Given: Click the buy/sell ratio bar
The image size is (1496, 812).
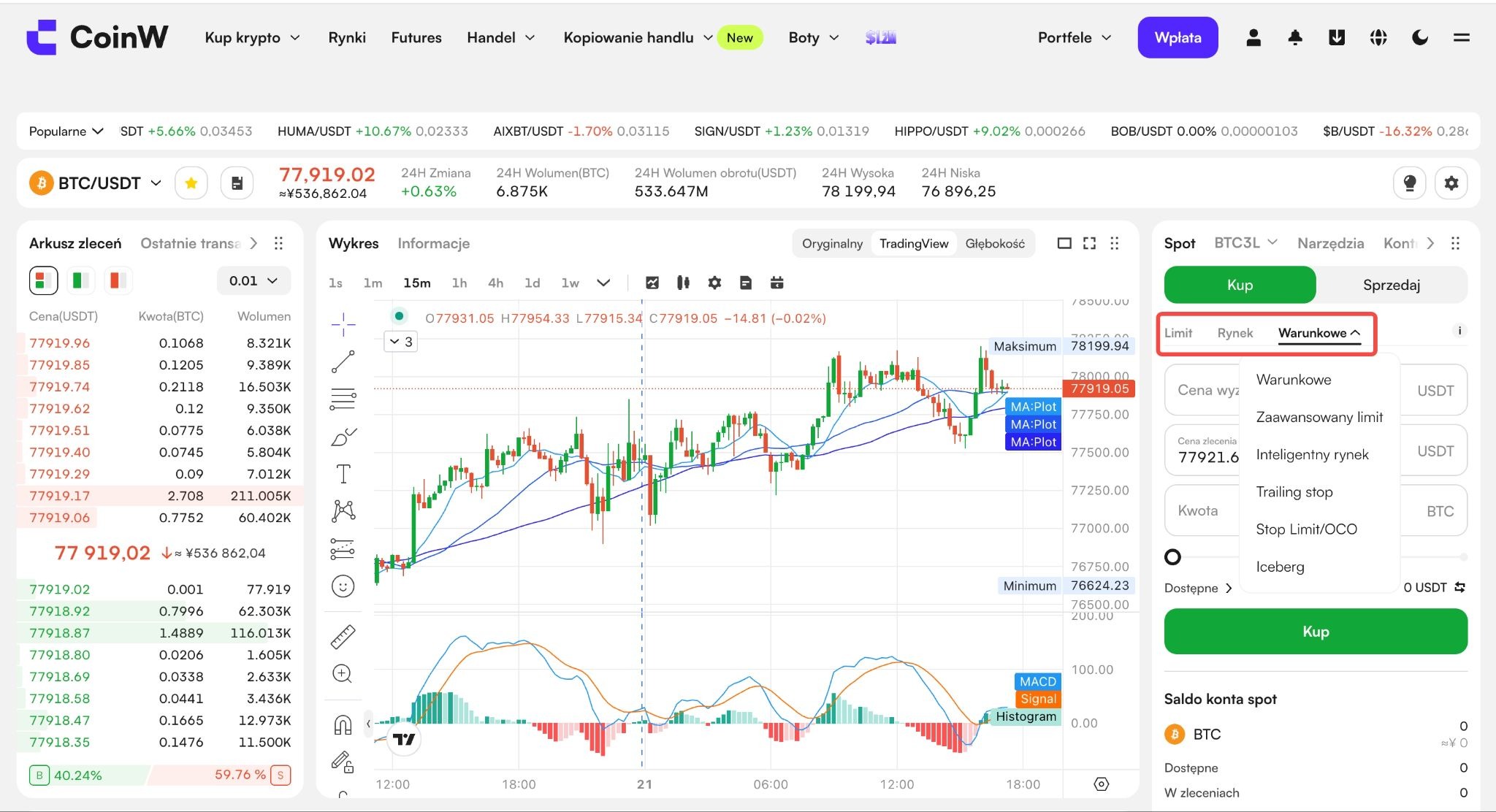Looking at the screenshot, I should [160, 775].
